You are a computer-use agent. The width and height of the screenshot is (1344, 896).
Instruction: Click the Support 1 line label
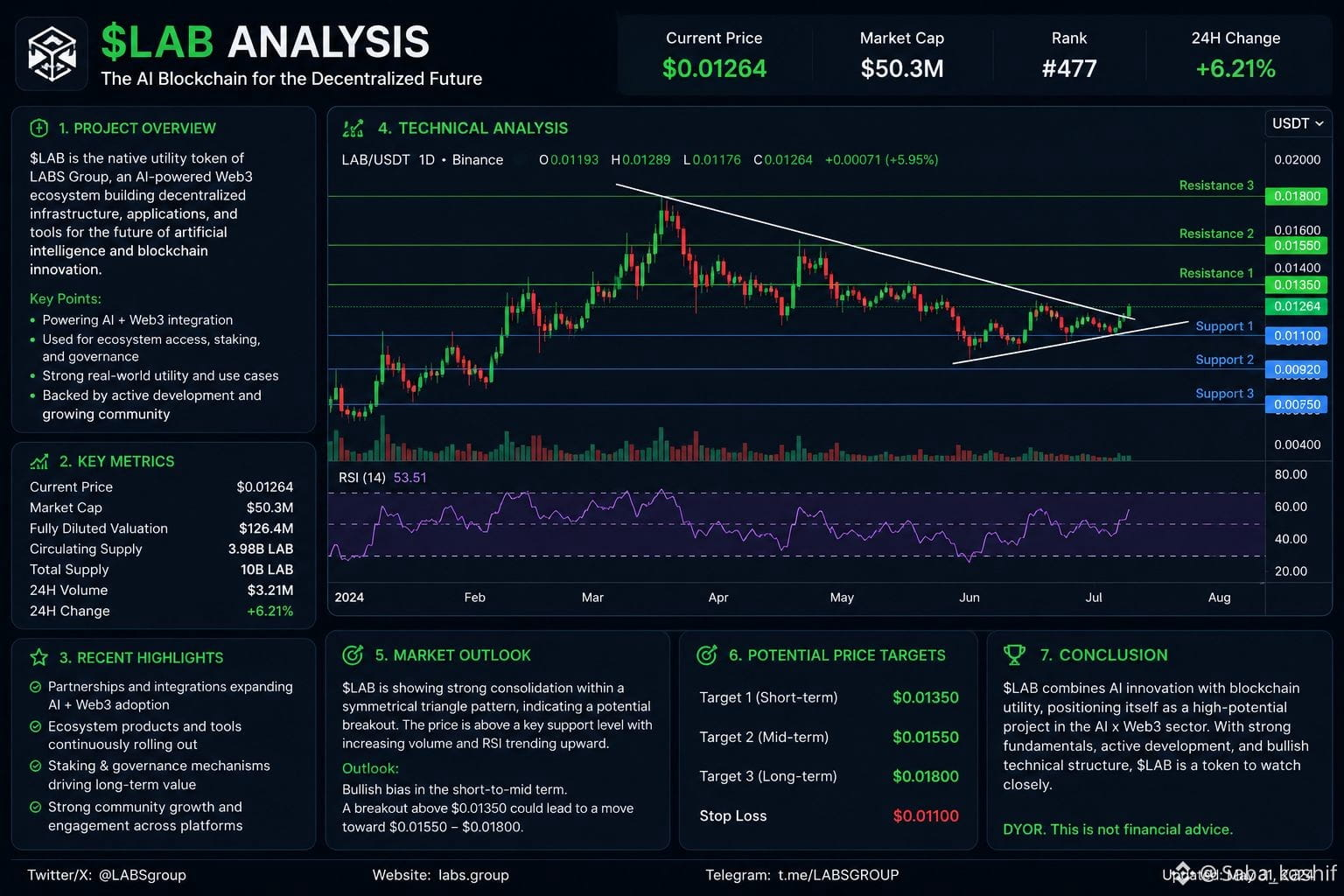point(1224,326)
